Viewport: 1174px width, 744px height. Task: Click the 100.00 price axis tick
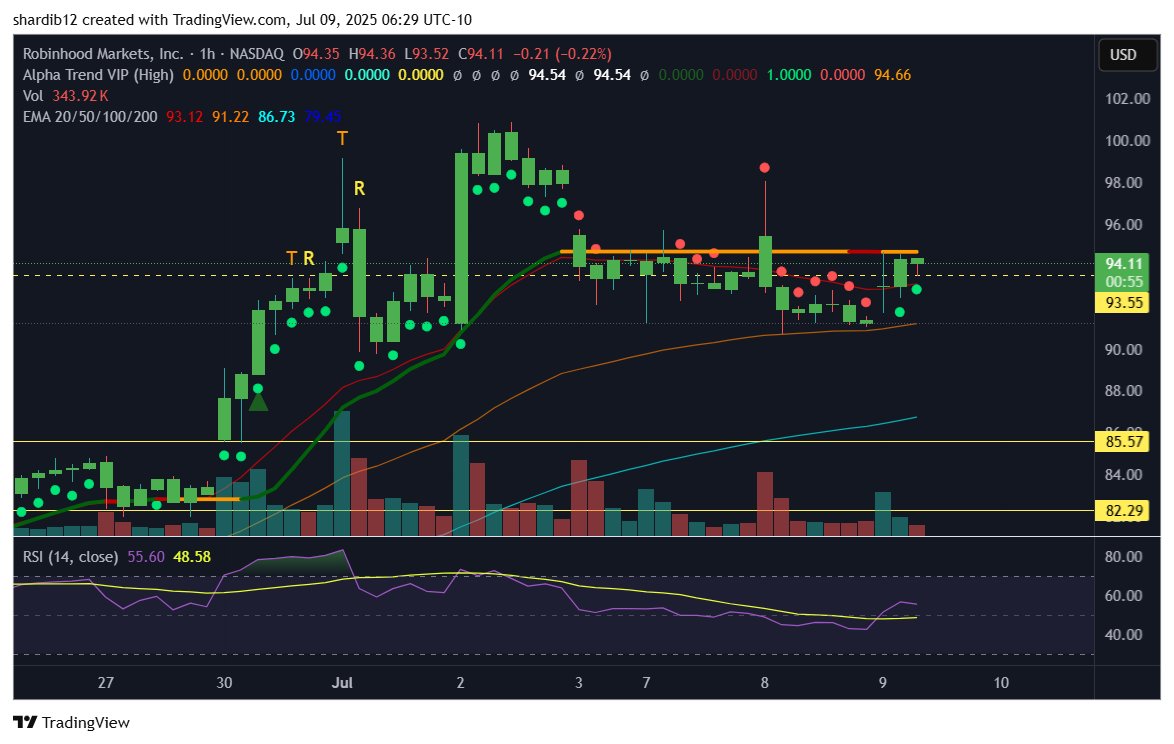click(x=1128, y=141)
